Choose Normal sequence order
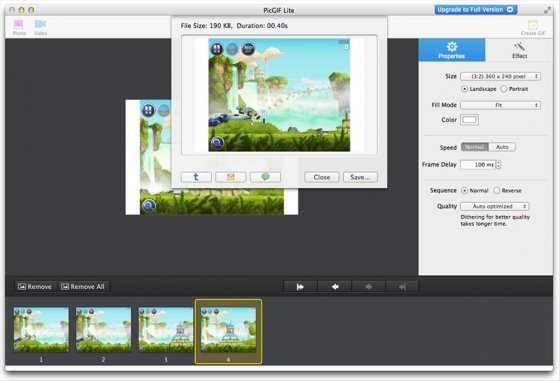Image resolution: width=560 pixels, height=381 pixels. click(x=475, y=191)
